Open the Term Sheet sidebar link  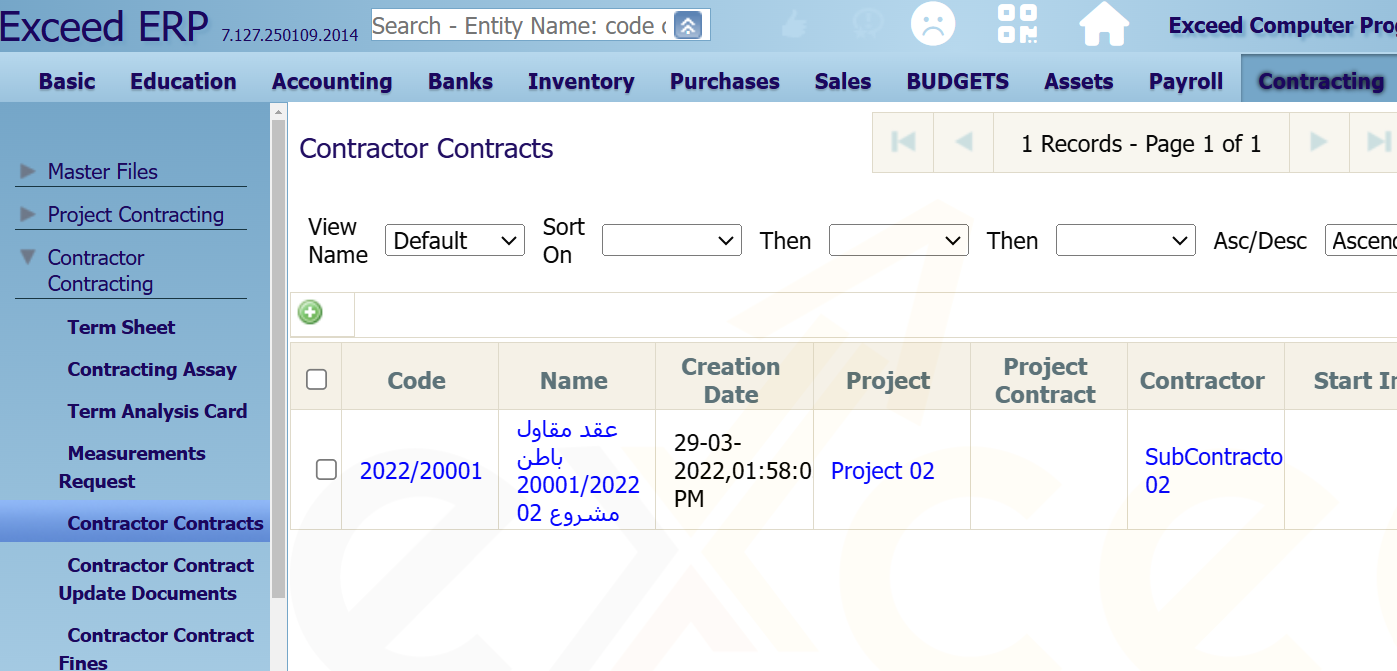pos(121,327)
